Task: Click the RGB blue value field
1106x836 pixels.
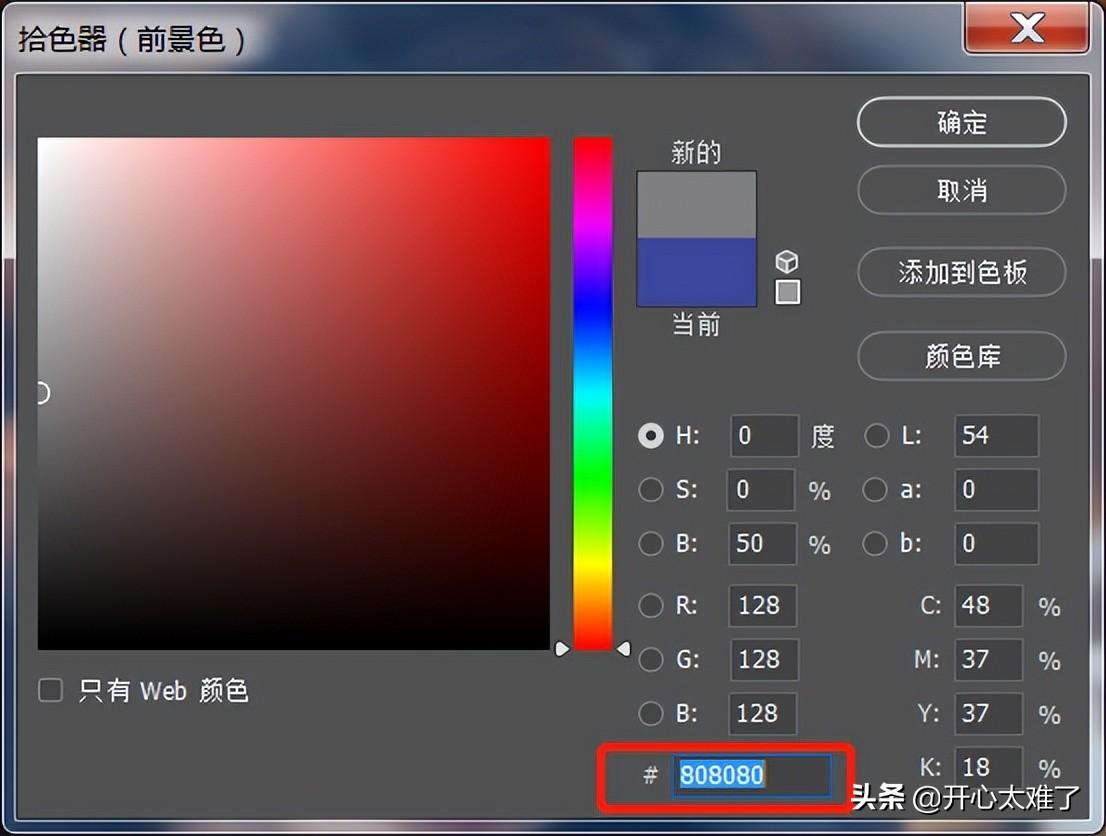Action: tap(763, 713)
